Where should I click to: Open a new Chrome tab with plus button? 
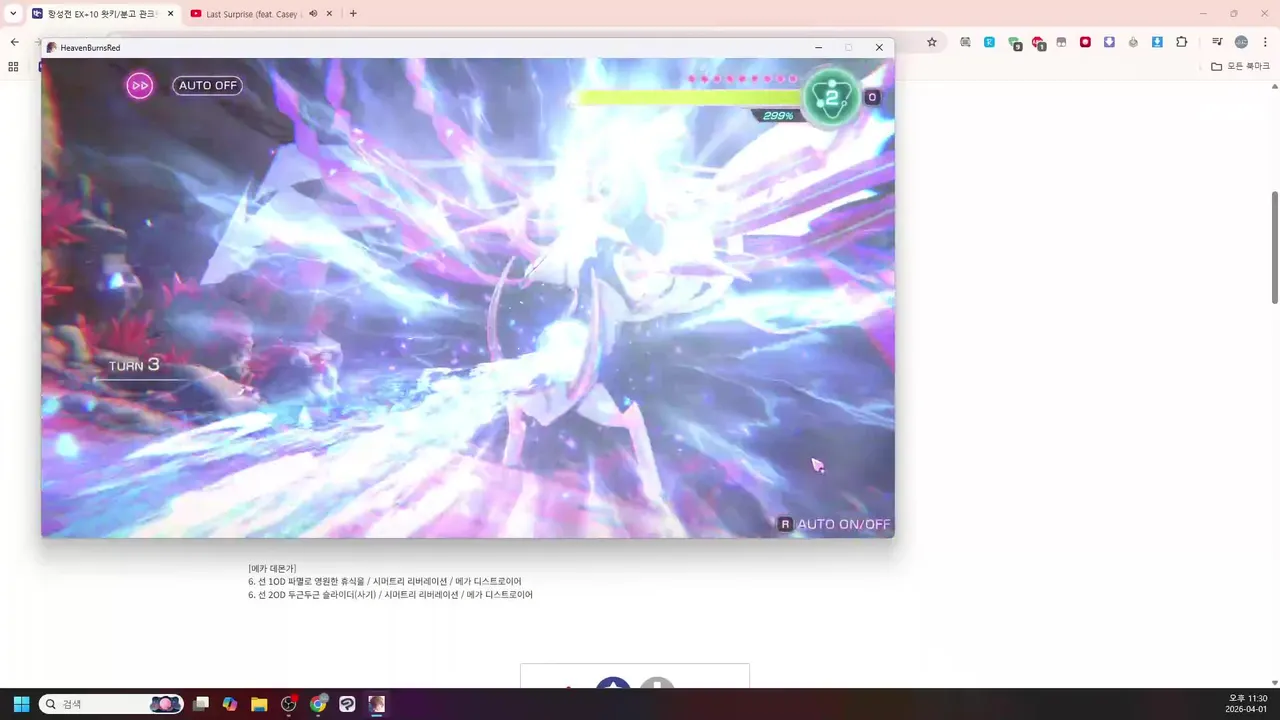coord(353,13)
